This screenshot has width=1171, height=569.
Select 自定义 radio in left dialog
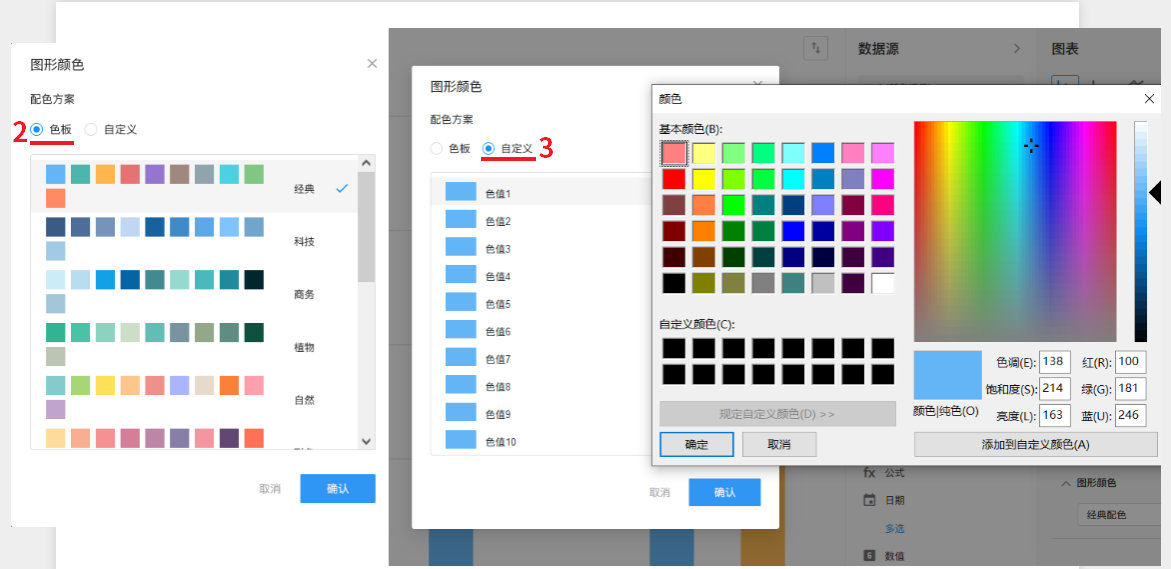[x=91, y=129]
